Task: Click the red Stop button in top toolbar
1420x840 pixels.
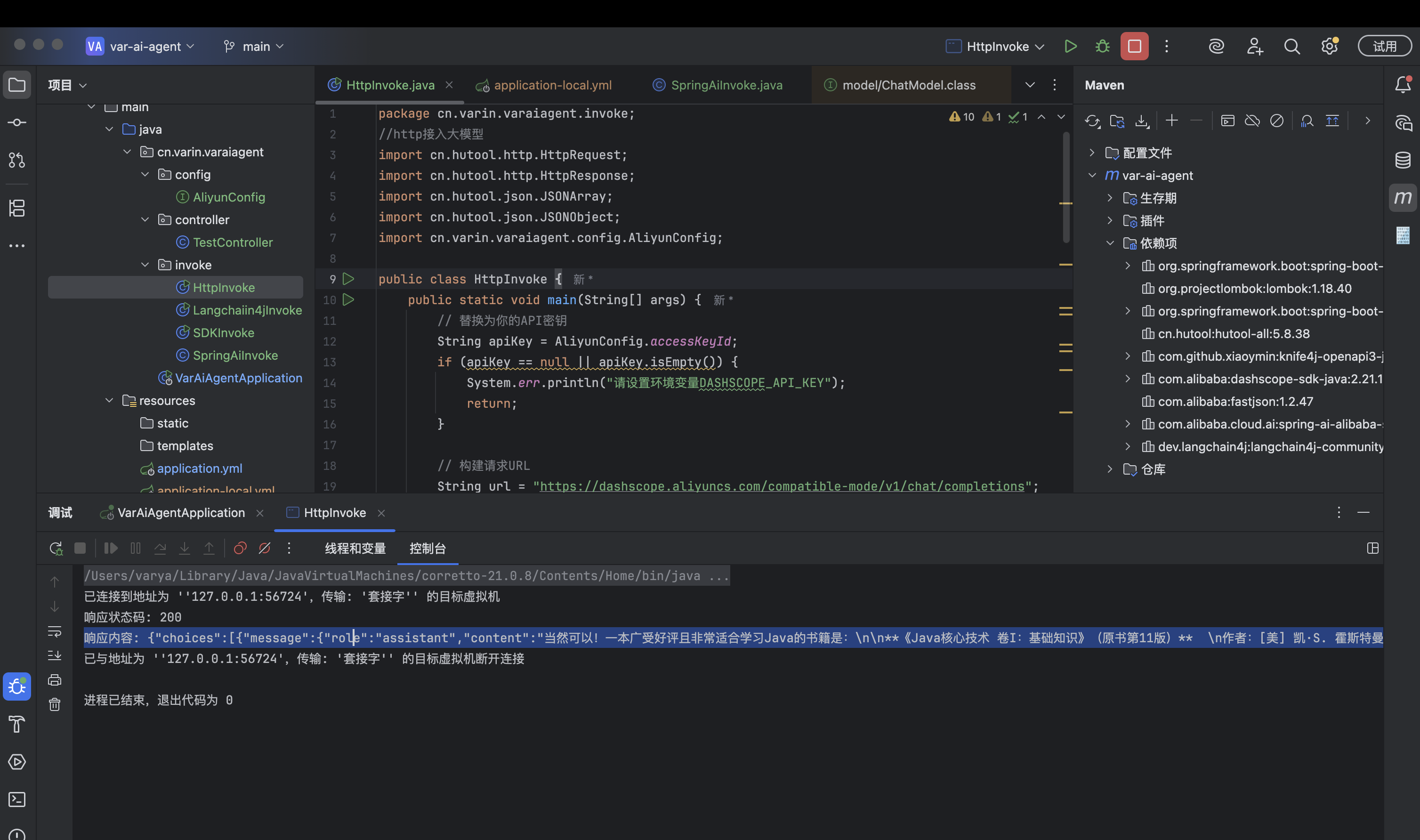Action: click(1134, 47)
